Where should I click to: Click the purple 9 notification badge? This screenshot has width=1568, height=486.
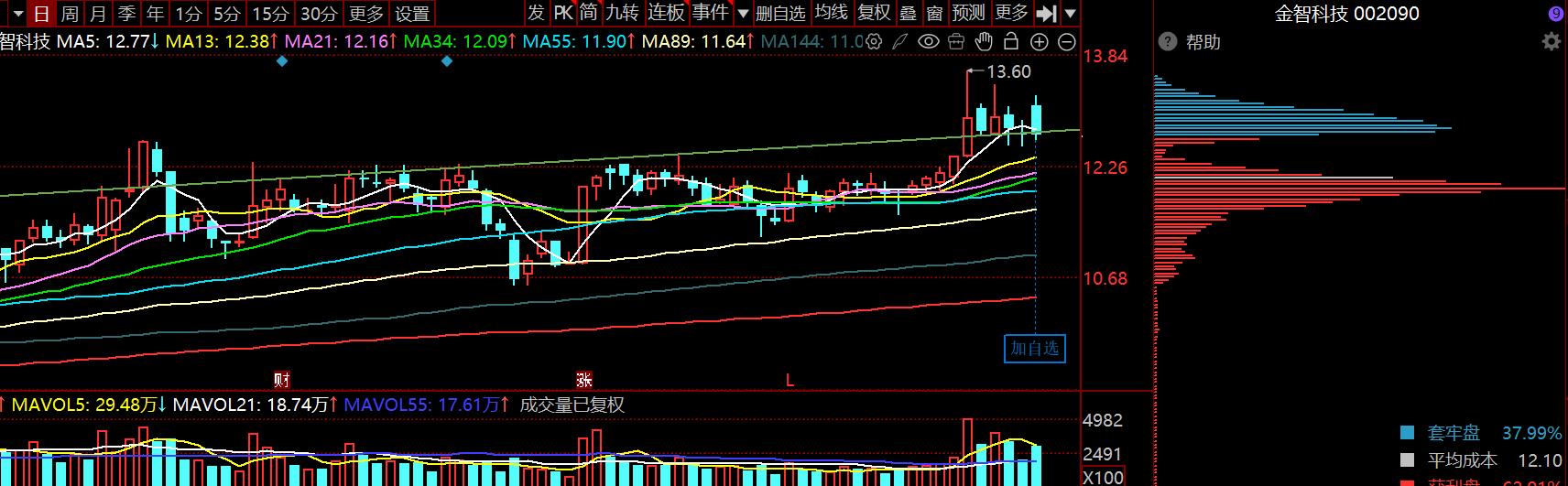coord(1556,14)
